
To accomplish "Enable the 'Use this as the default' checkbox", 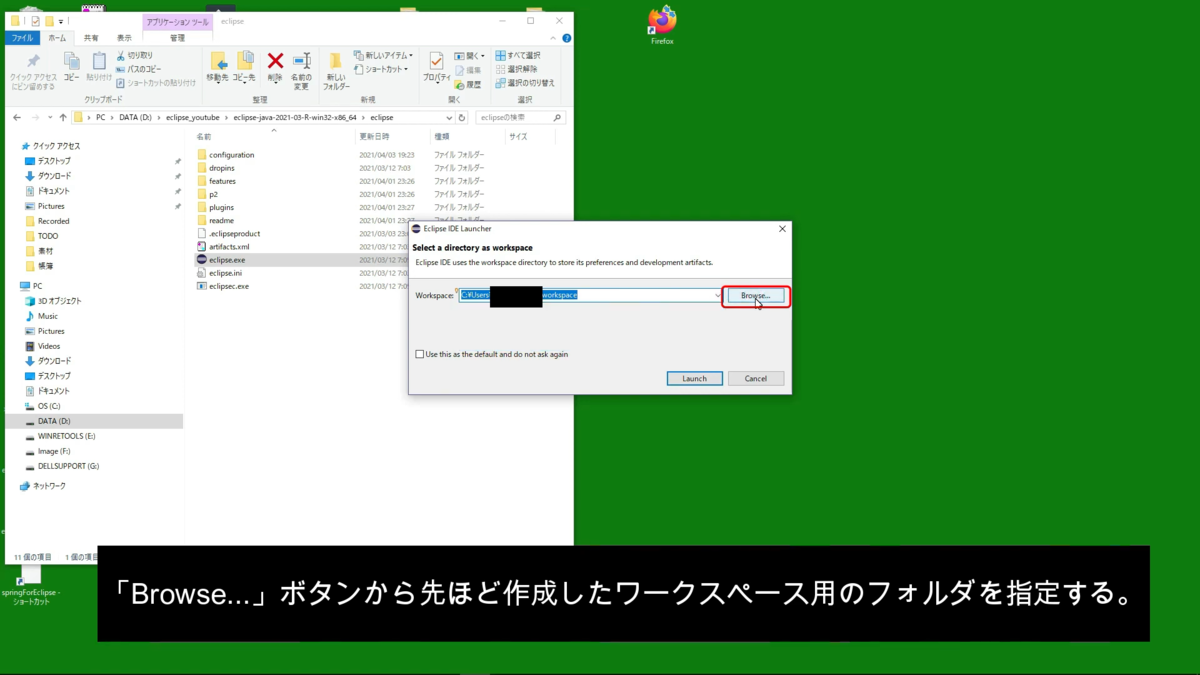I will click(x=420, y=353).
